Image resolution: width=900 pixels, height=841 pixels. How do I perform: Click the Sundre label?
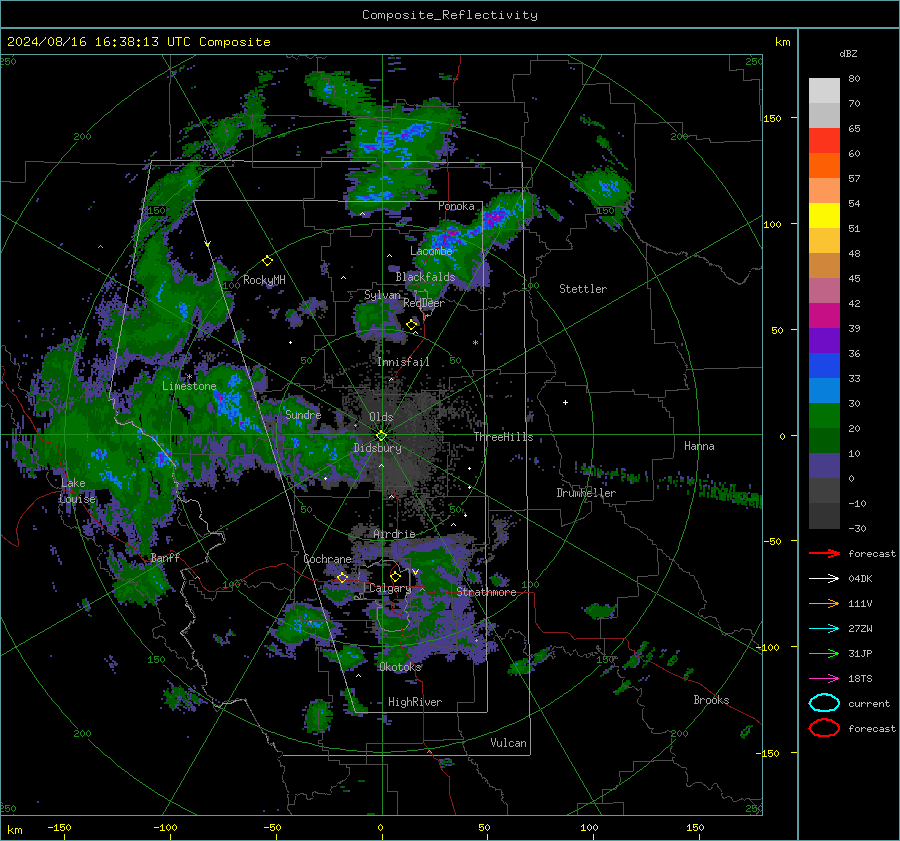click(x=303, y=414)
